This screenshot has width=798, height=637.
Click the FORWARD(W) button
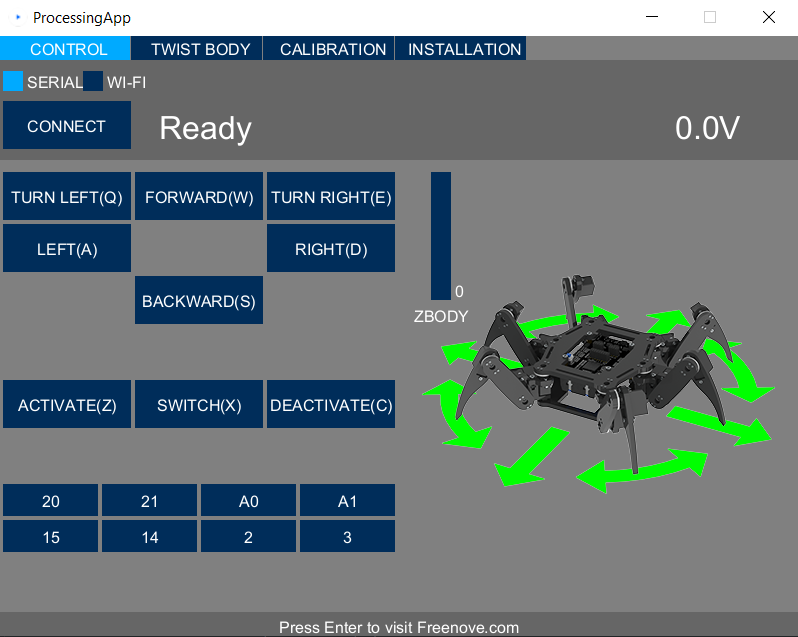click(x=199, y=196)
